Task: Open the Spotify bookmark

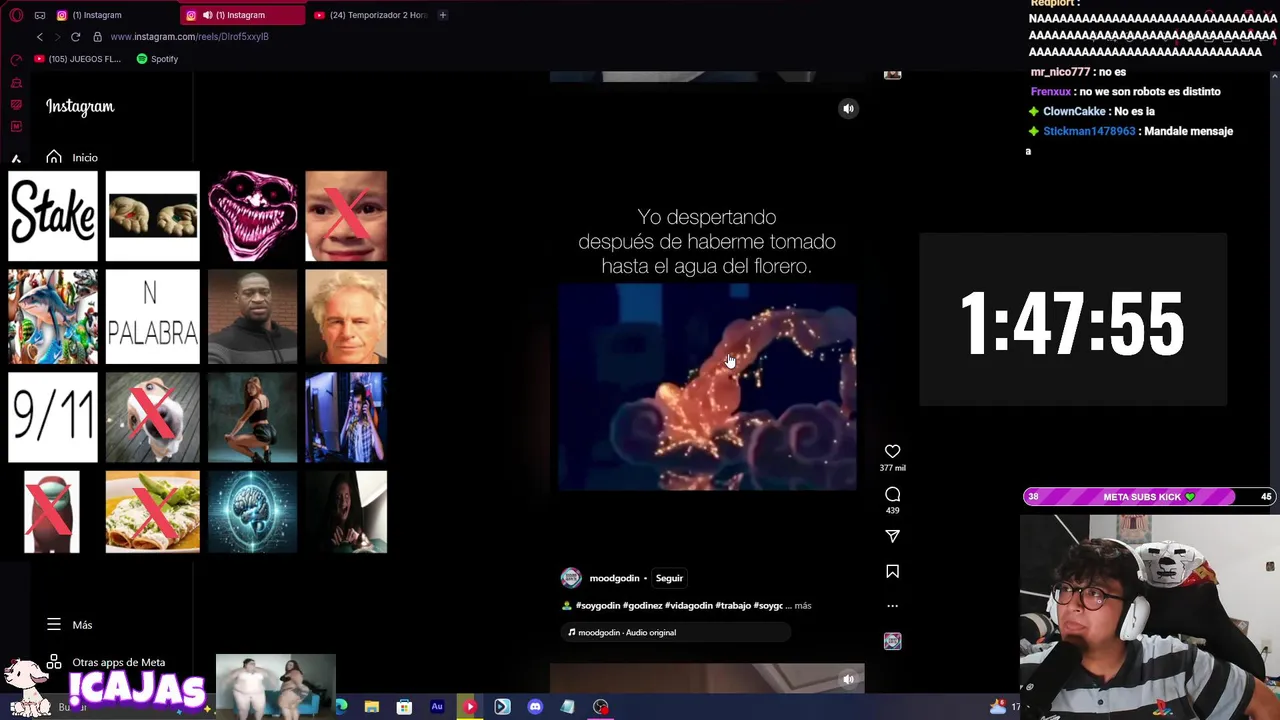Action: coord(157,59)
